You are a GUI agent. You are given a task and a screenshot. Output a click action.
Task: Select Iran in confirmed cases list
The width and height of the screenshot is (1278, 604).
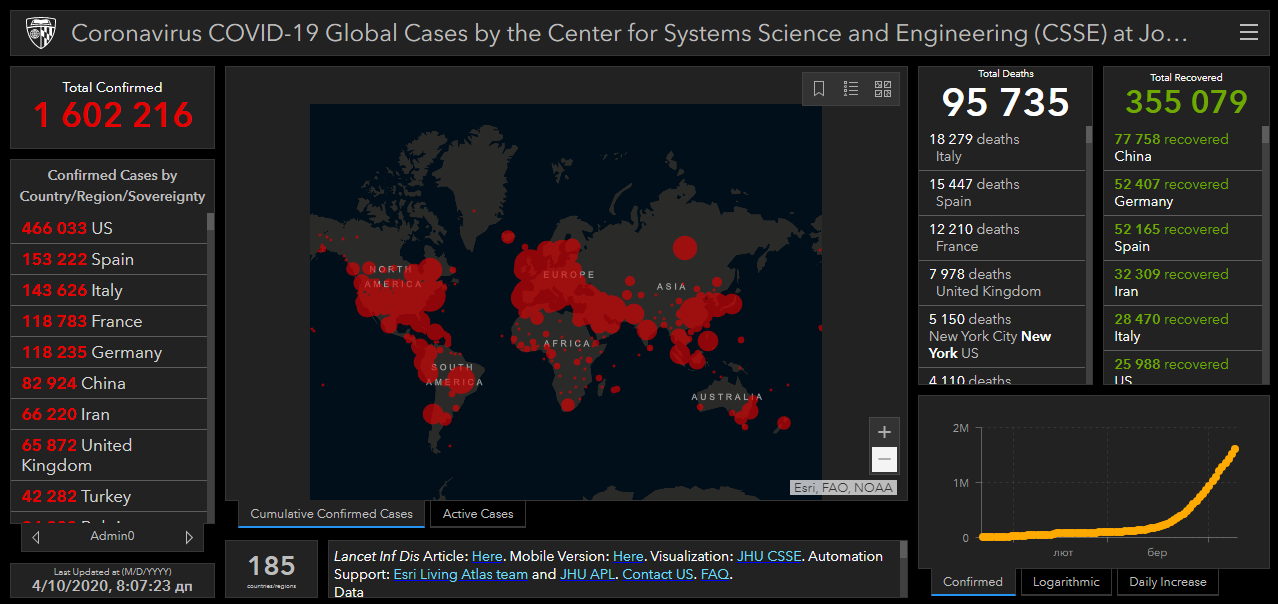109,414
